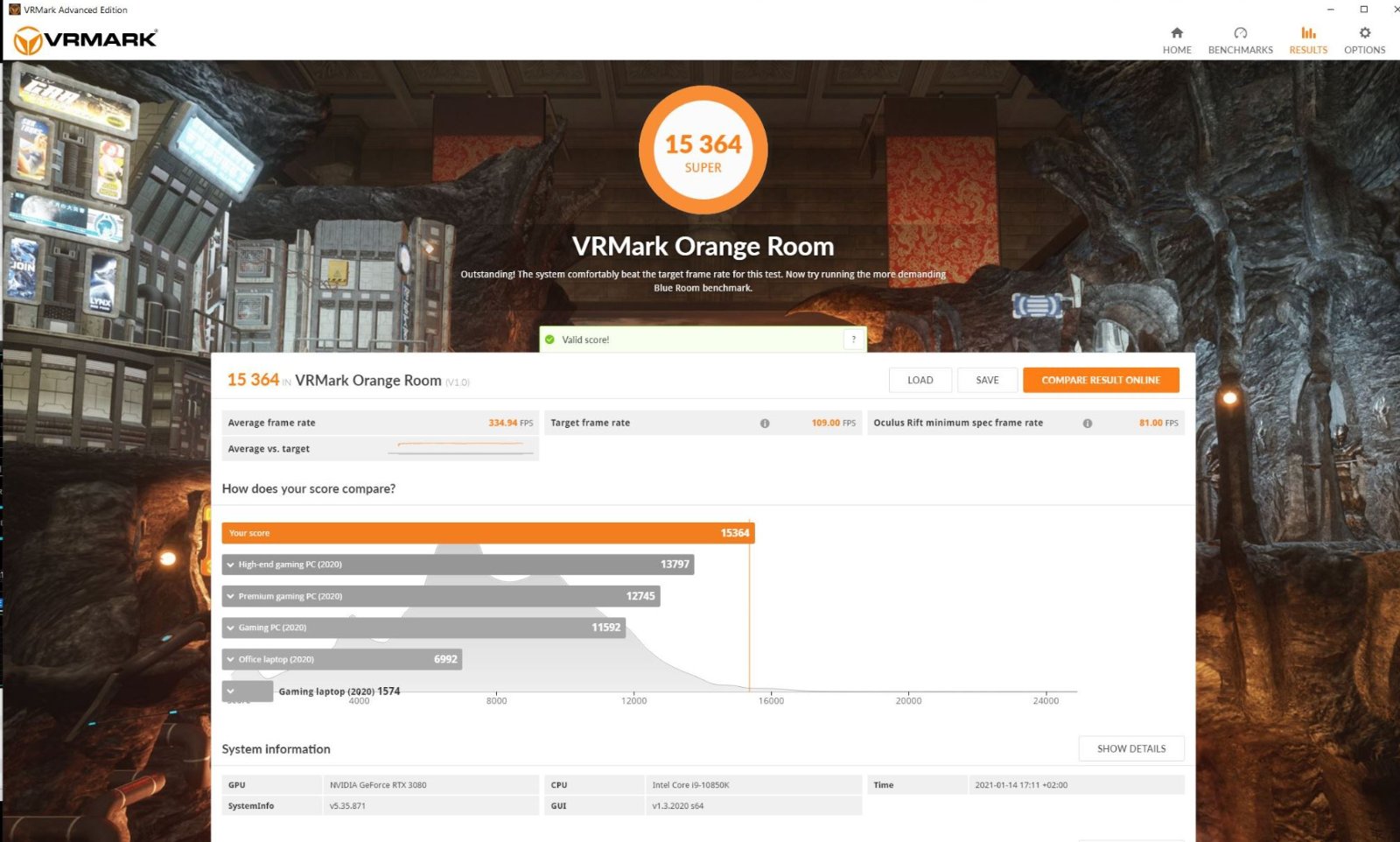Click the 6992 office laptop score
The image size is (1400, 842).
(445, 659)
